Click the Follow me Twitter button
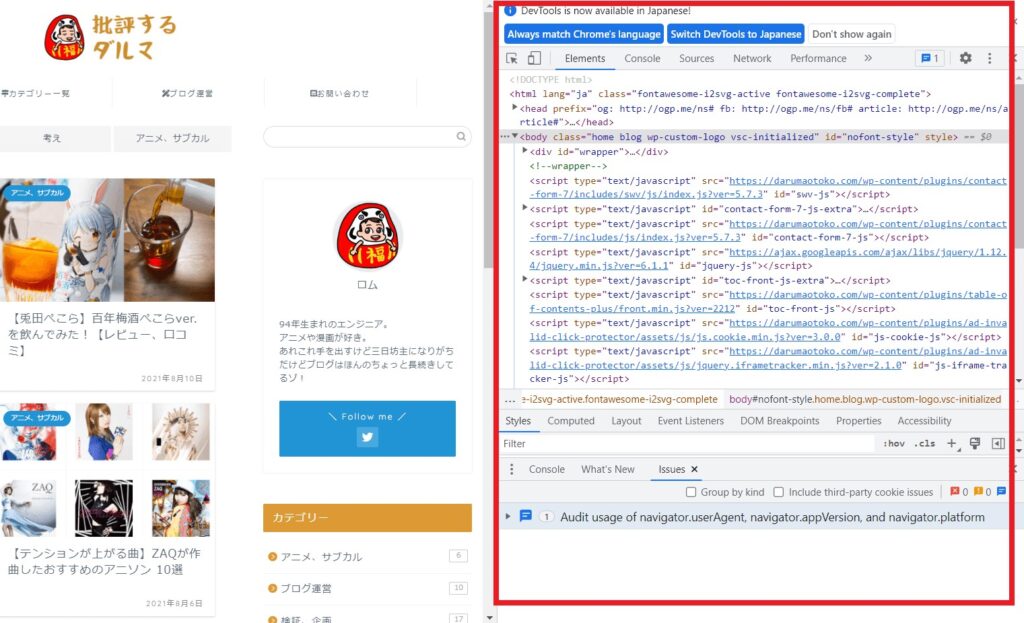 coord(367,428)
